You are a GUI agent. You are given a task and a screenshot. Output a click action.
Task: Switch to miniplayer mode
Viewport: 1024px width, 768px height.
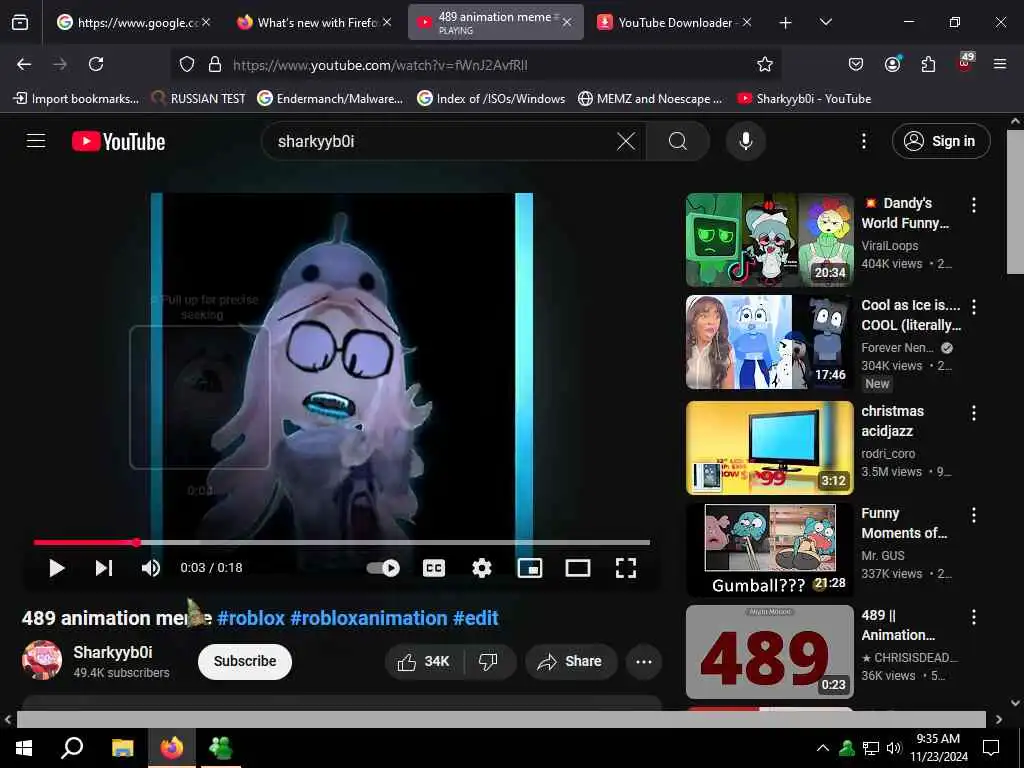[530, 568]
